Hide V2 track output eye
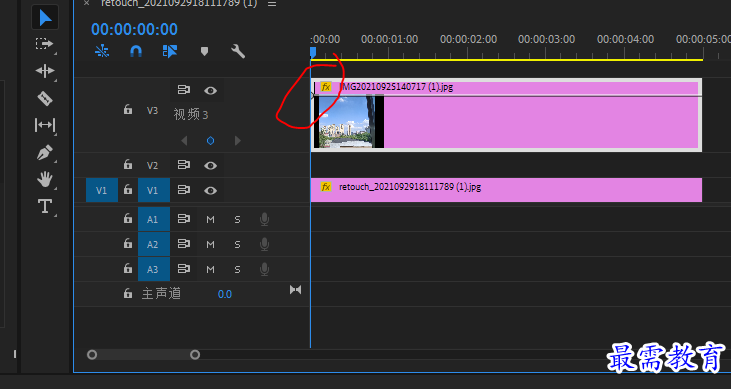Screen dimensions: 731x389 [x=210, y=165]
